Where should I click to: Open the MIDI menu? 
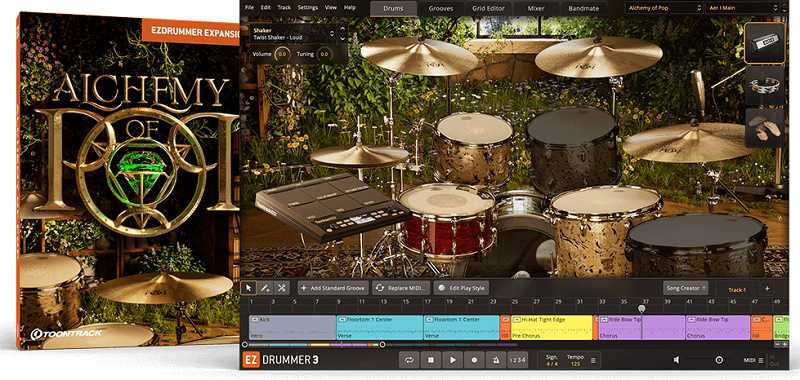pyautogui.click(x=754, y=360)
